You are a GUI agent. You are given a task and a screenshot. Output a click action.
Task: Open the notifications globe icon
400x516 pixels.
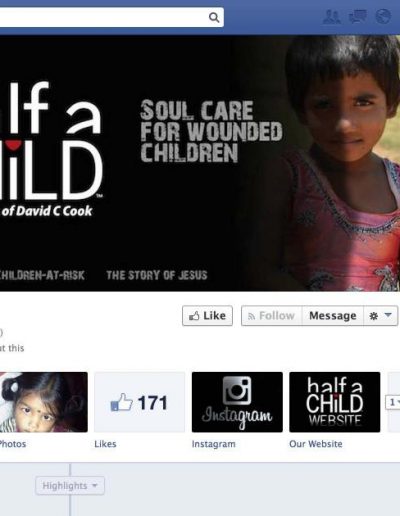click(383, 17)
